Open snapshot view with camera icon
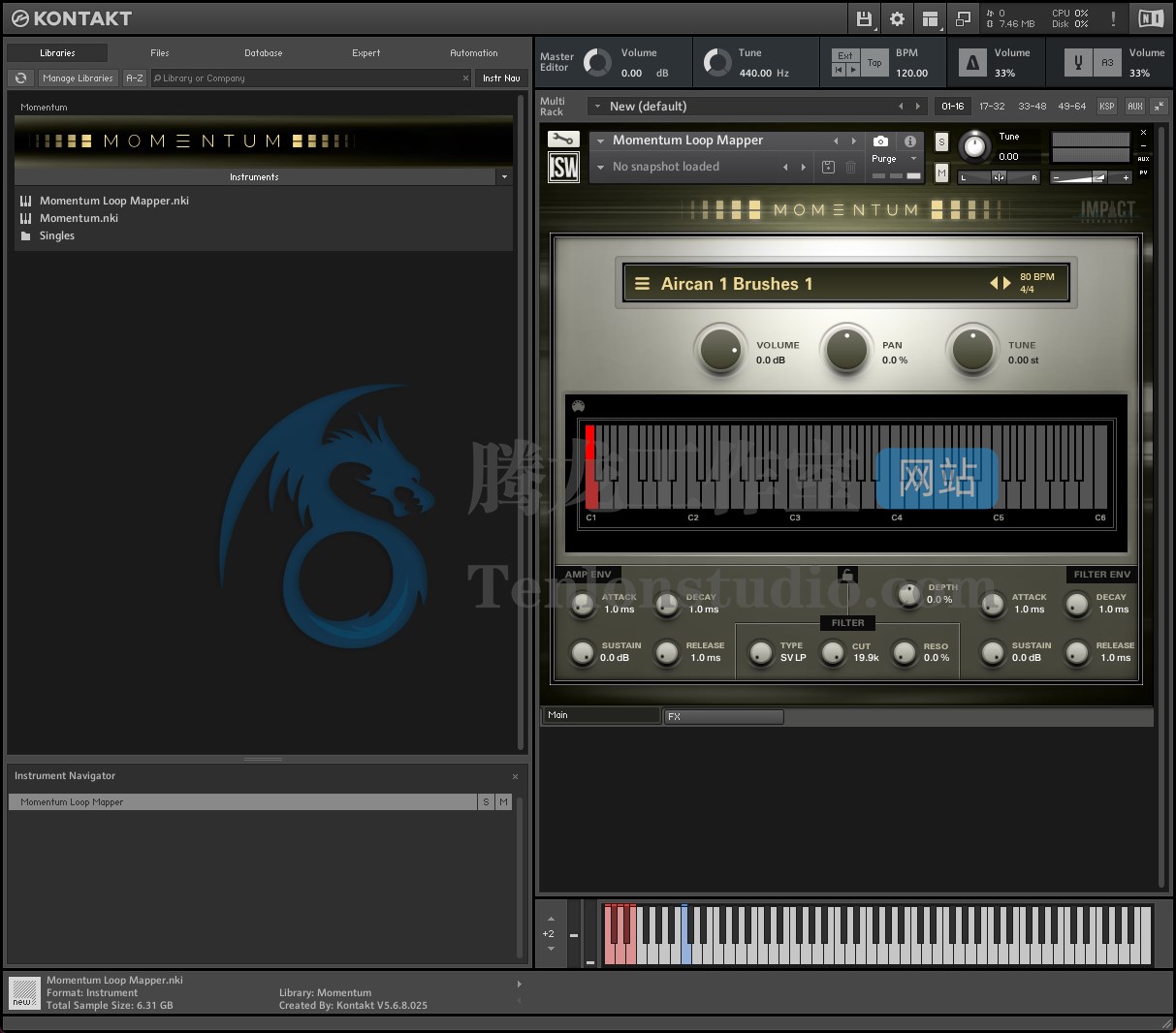The height and width of the screenshot is (1033, 1176). 880,141
